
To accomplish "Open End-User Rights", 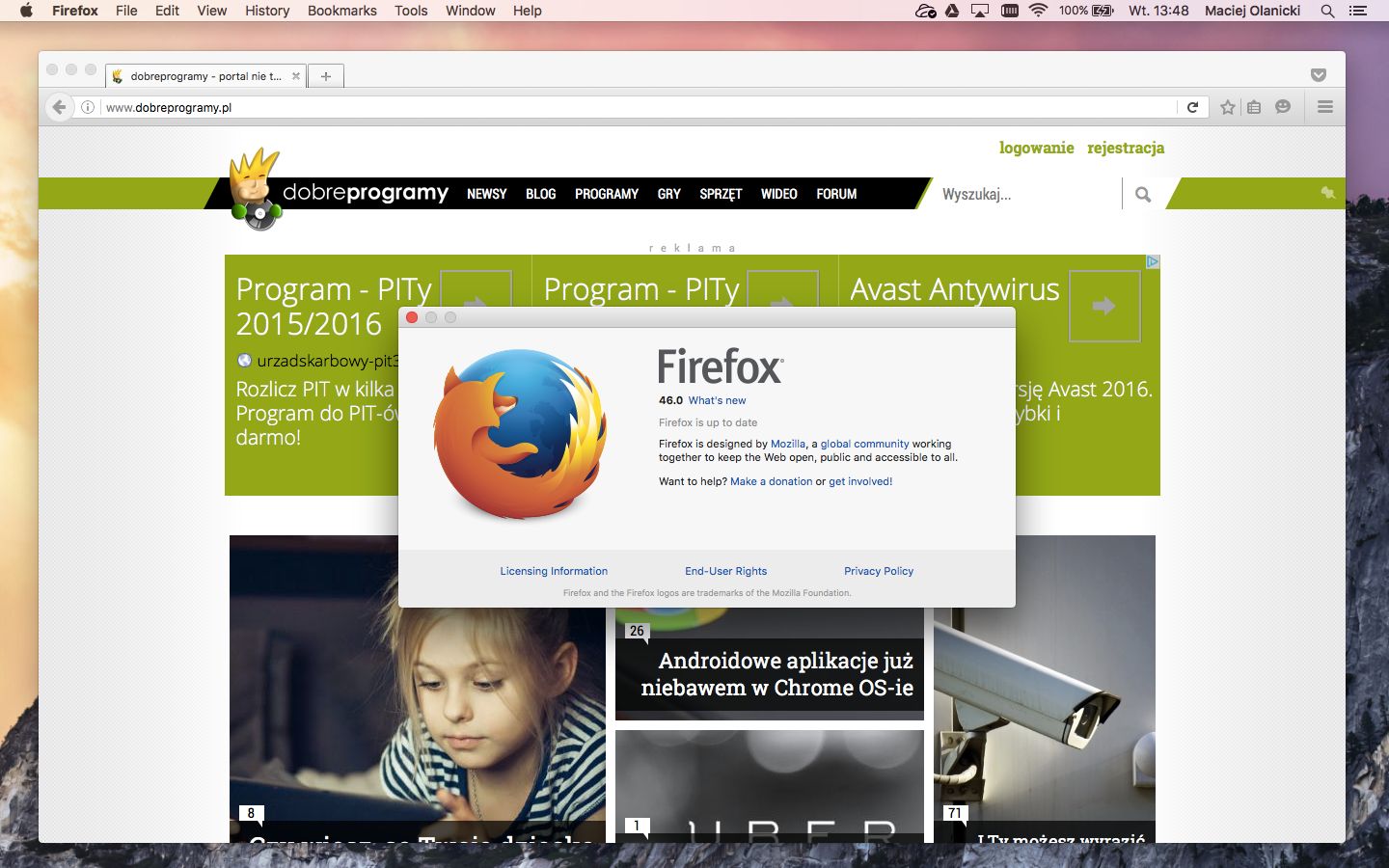I will pyautogui.click(x=726, y=571).
